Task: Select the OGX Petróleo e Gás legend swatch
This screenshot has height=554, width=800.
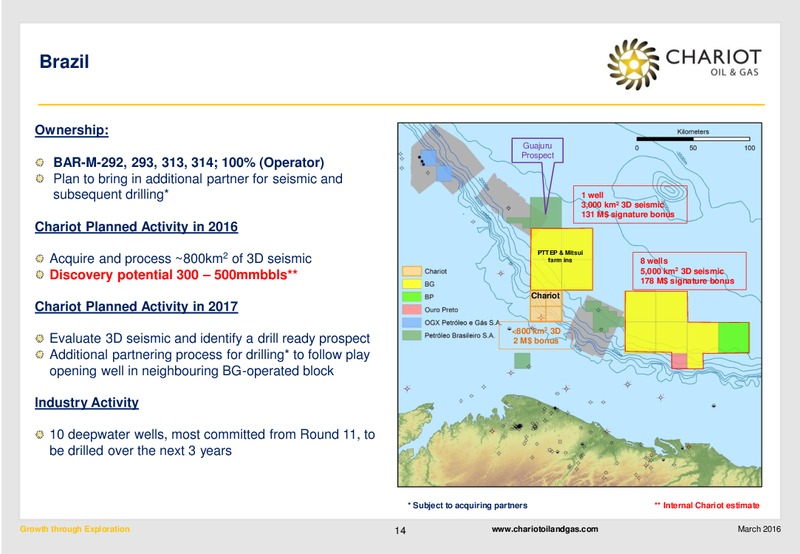Action: coord(412,322)
